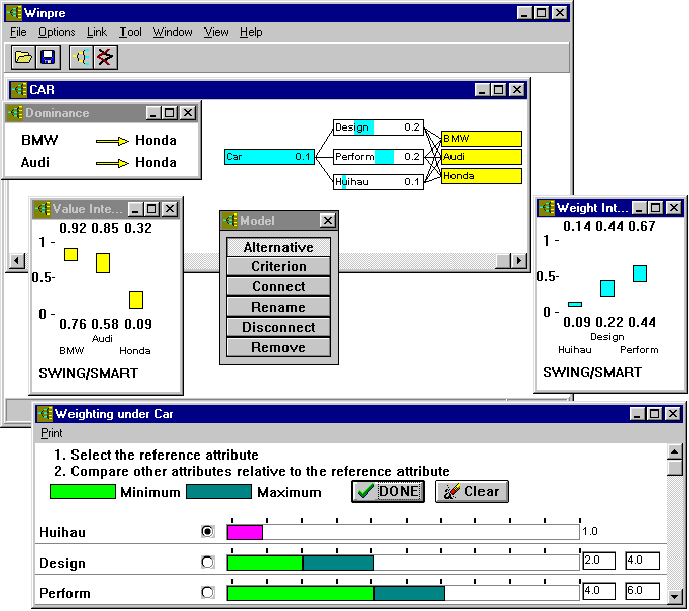This screenshot has width=689, height=611.
Task: Click the Alternative button in Model palette
Action: [x=278, y=247]
